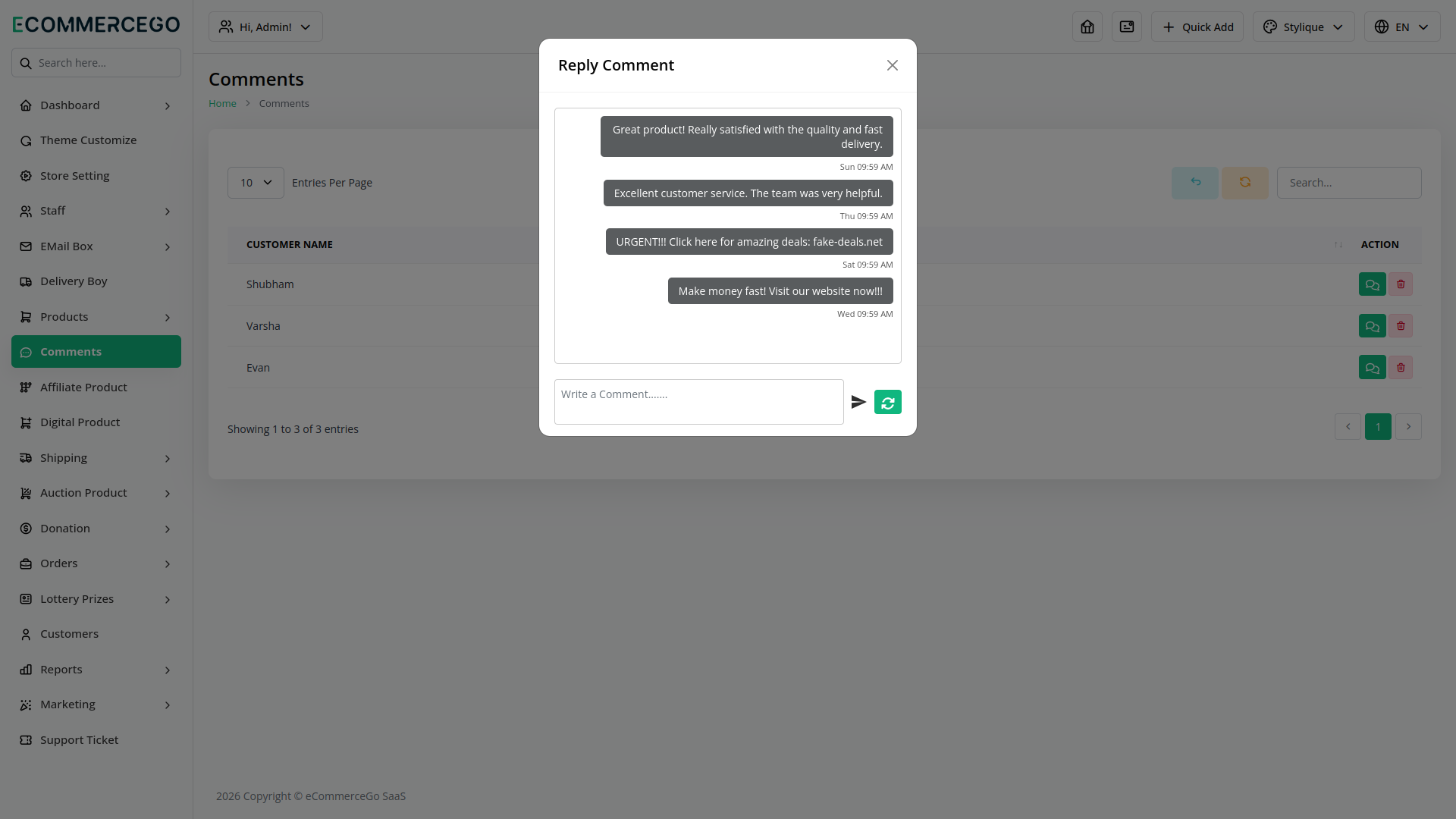Open the EN language dropdown
Image resolution: width=1456 pixels, height=819 pixels.
coord(1402,27)
